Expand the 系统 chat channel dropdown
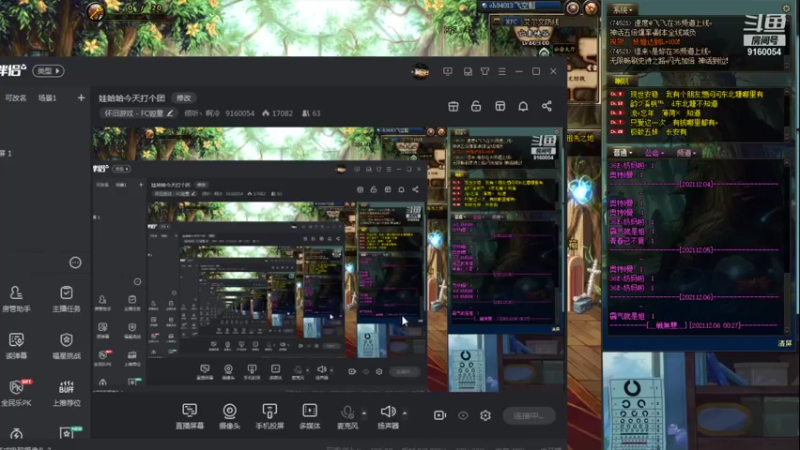Screen dimensions: 800x450 pos(623,10)
